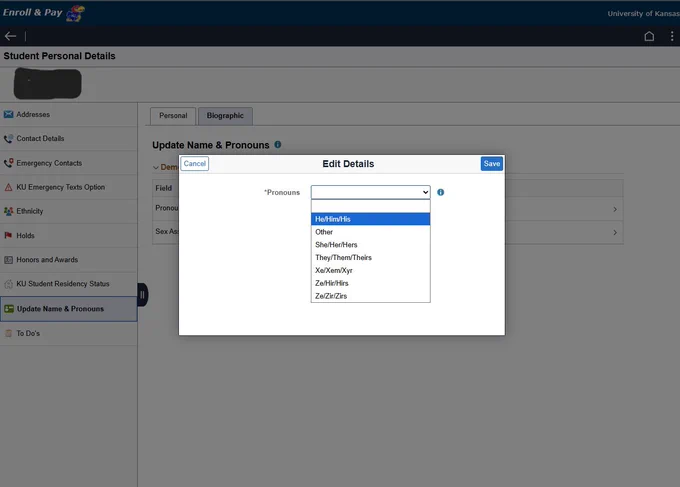Viewport: 680px width, 487px height.
Task: Click the Emergency Contacts phone icon
Action: (8, 163)
